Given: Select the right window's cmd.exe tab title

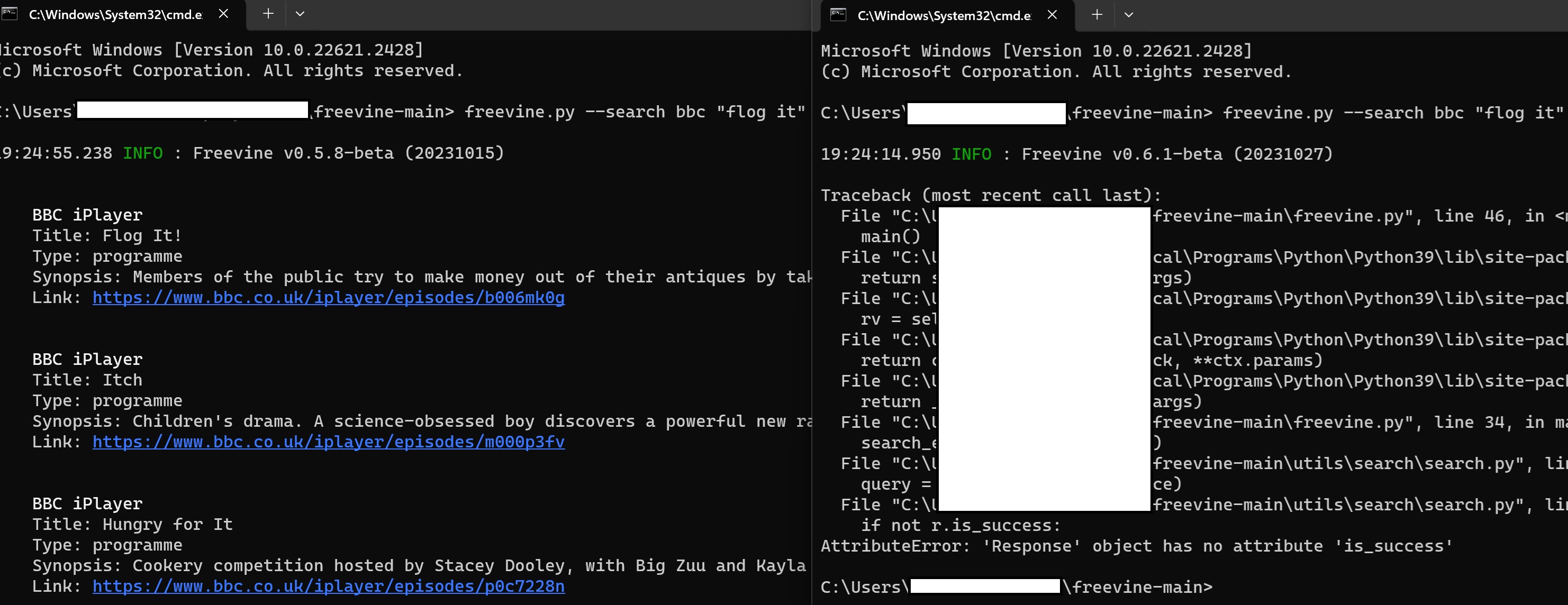Looking at the screenshot, I should click(944, 16).
